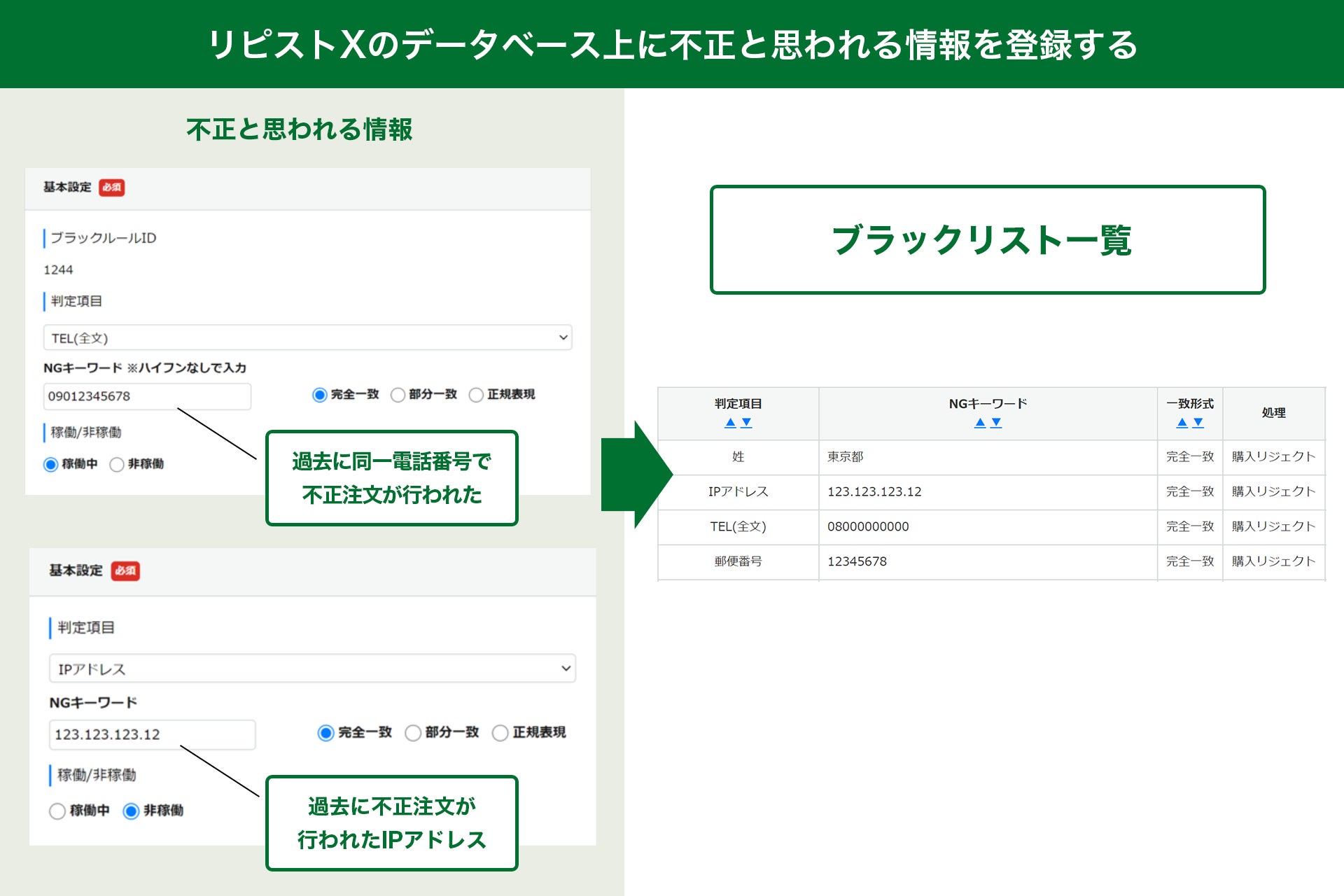1344x896 pixels.
Task: Open the IPアドレス 判定項目 dropdown
Action: pyautogui.click(x=312, y=668)
